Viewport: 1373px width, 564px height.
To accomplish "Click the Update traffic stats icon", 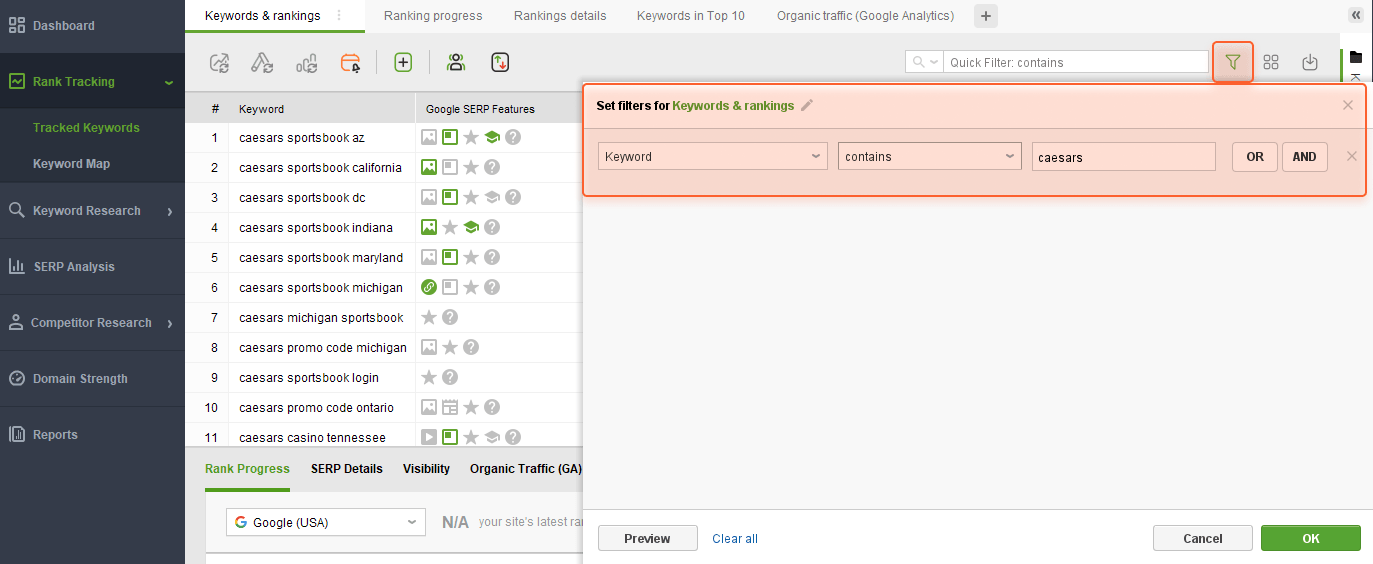I will 307,63.
